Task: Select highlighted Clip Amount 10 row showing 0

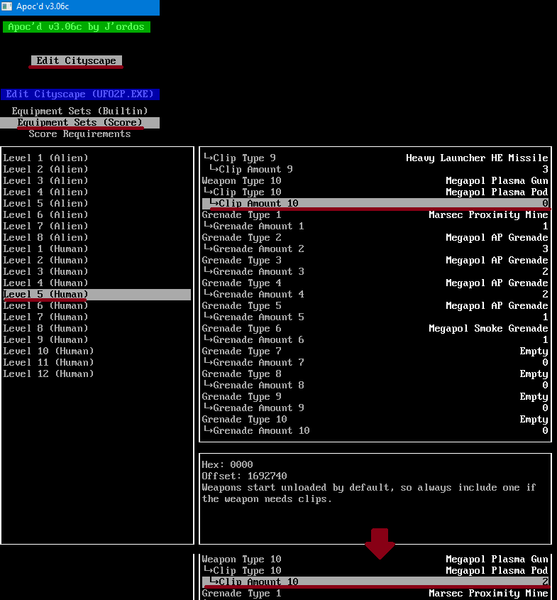Action: click(x=375, y=203)
